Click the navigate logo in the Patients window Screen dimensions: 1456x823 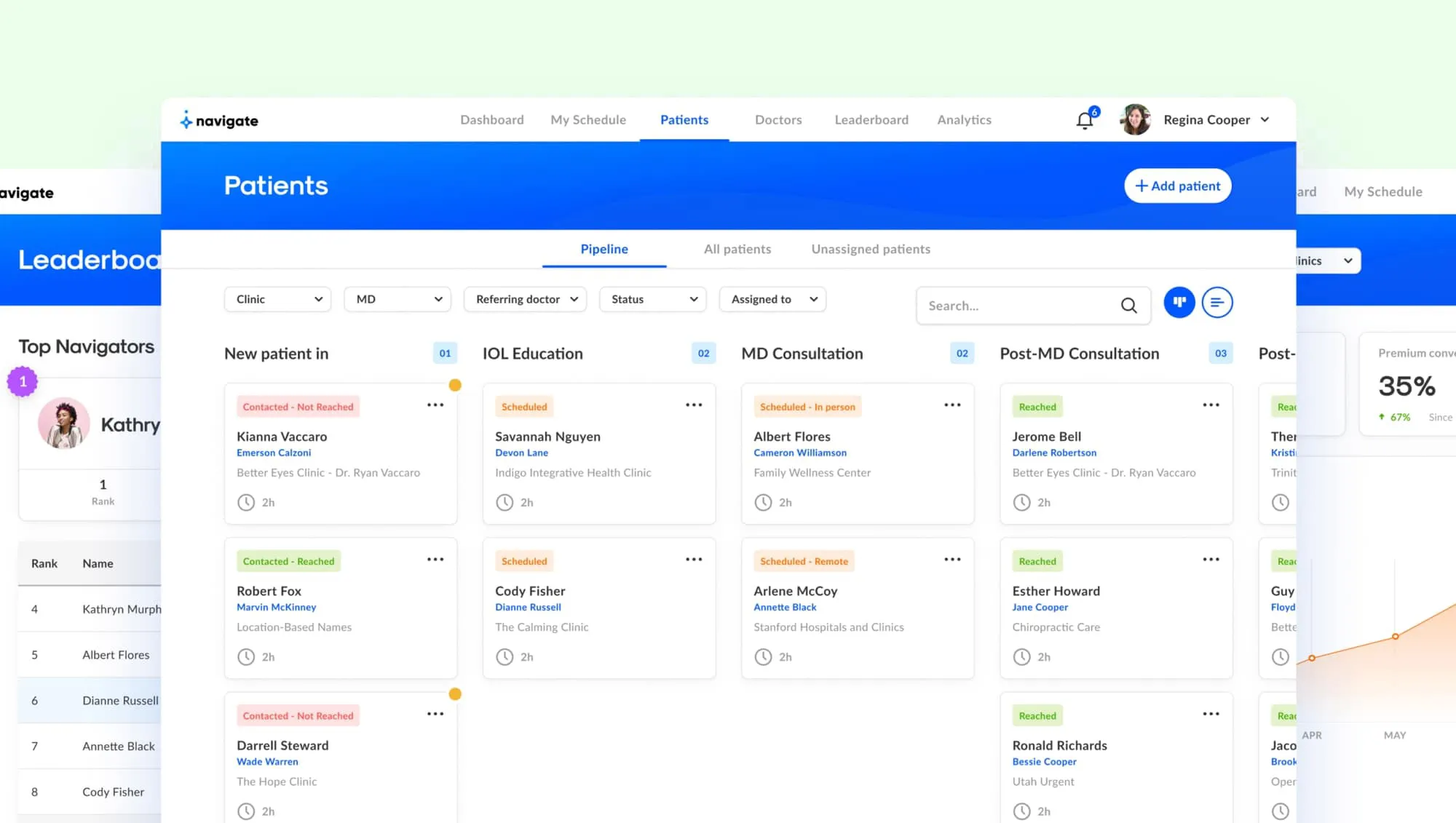(x=219, y=121)
